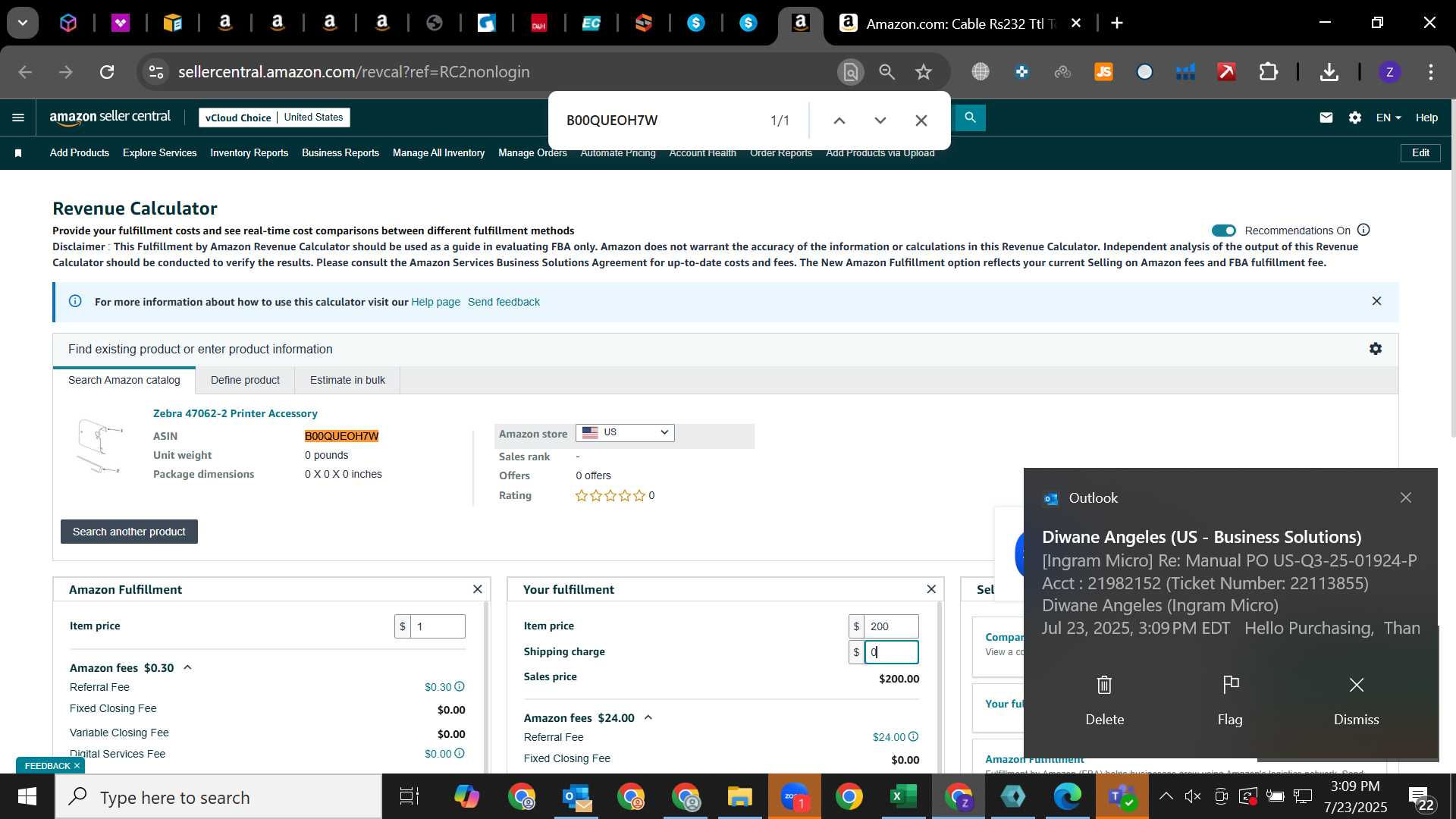Viewport: 1456px width, 819px height.
Task: Click the Amazon Fulfillment item price field
Action: (438, 626)
